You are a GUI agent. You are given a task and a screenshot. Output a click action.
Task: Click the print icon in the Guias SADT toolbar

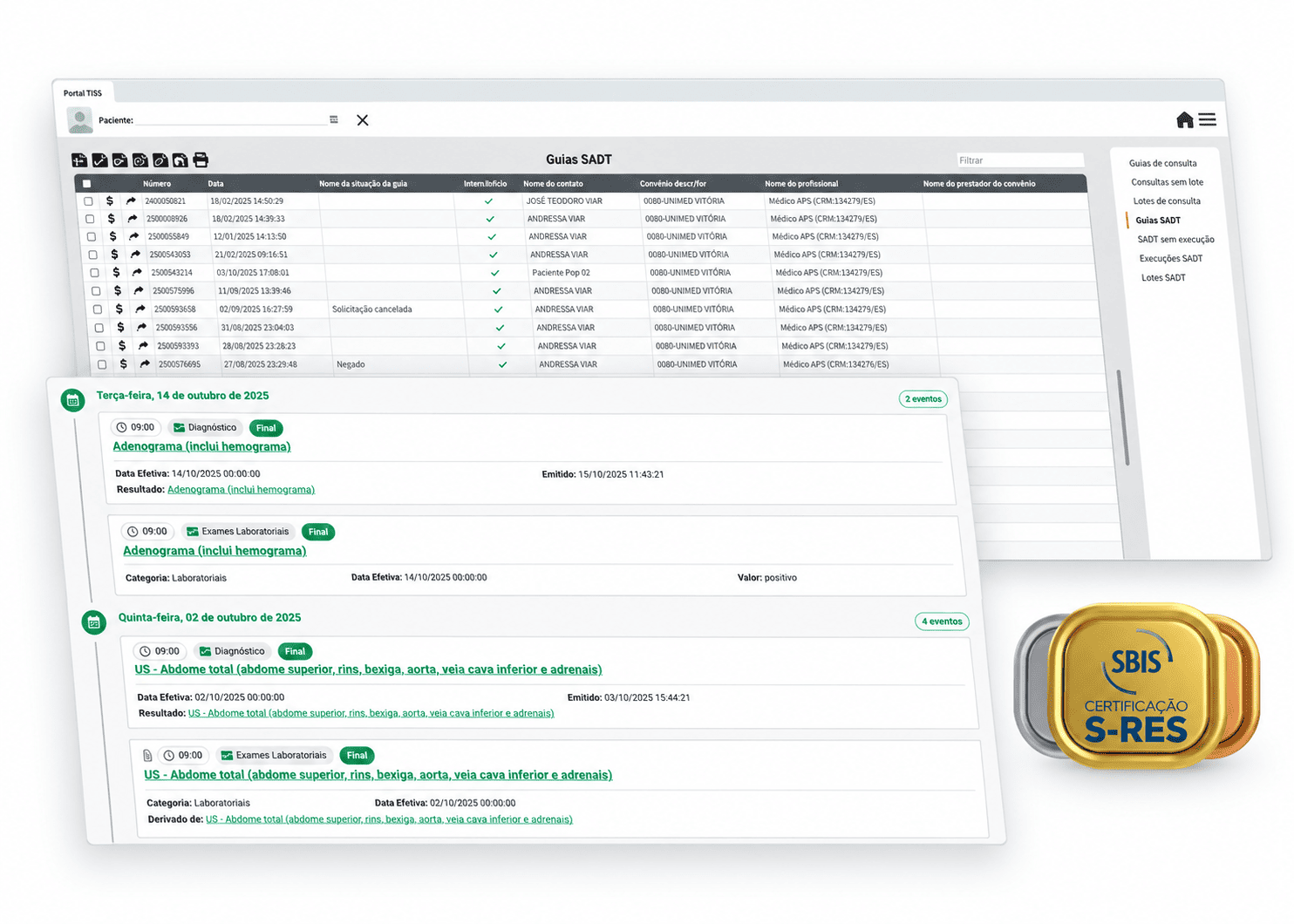click(201, 160)
